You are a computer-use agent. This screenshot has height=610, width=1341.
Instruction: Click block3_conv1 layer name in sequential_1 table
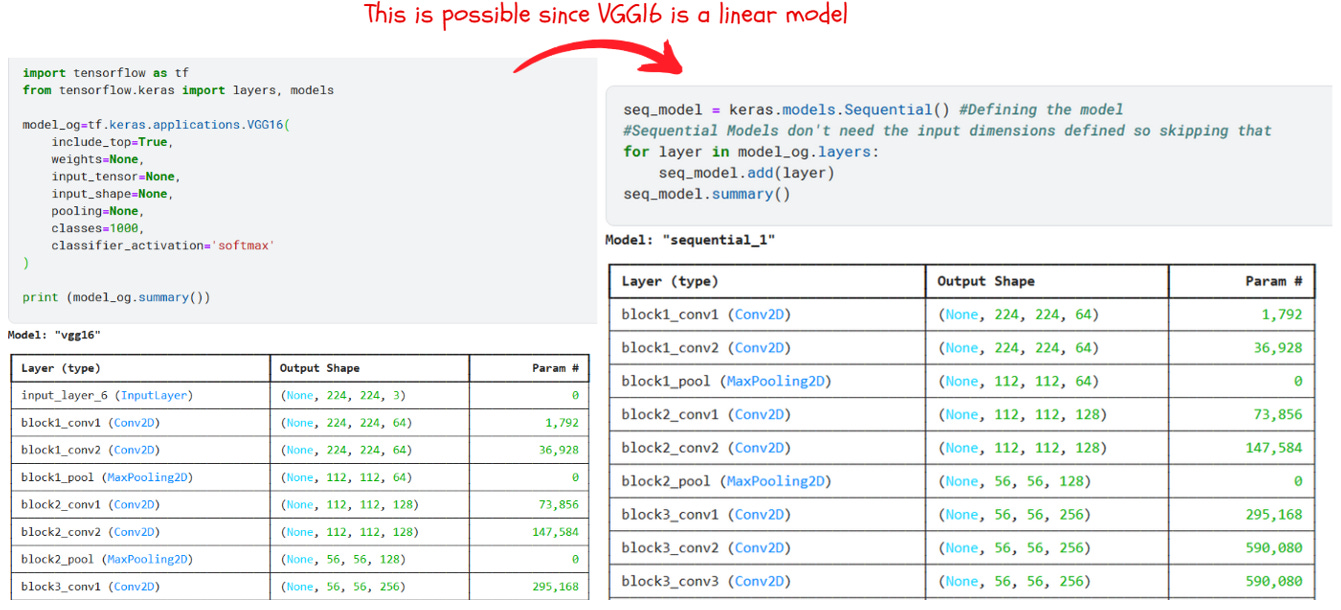[x=706, y=515]
